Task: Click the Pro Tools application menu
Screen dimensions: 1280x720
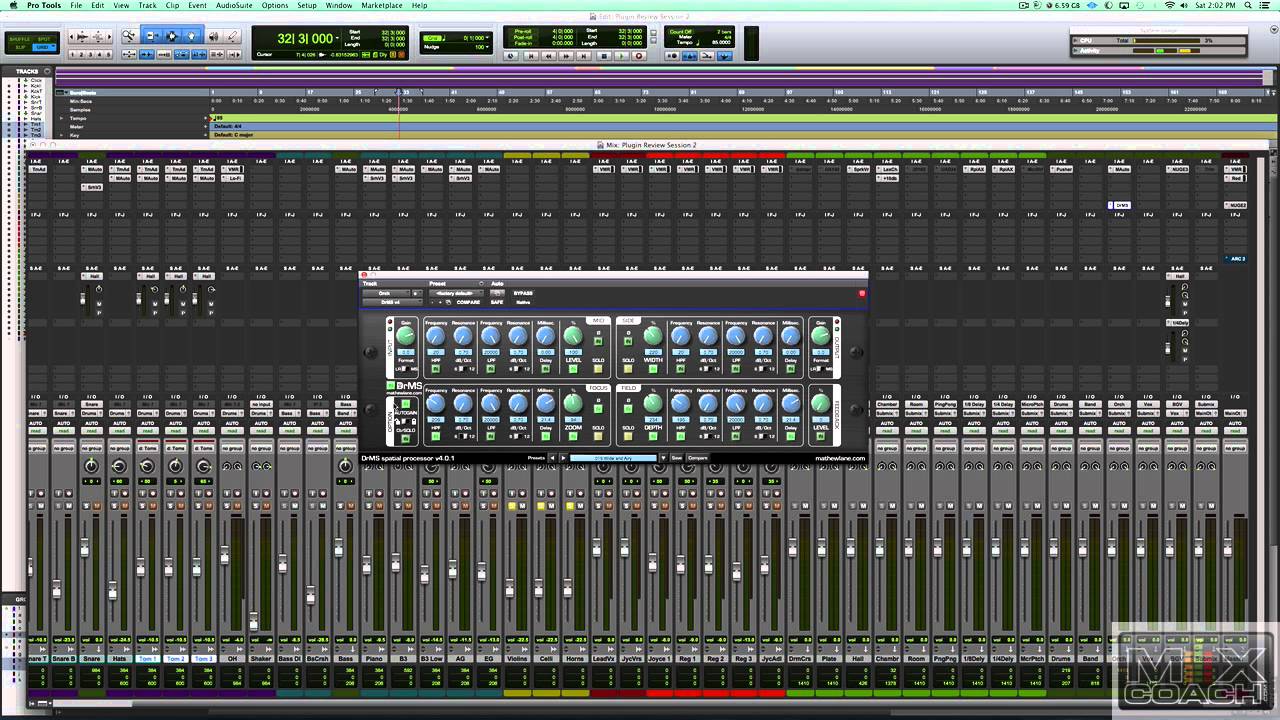Action: coord(44,5)
